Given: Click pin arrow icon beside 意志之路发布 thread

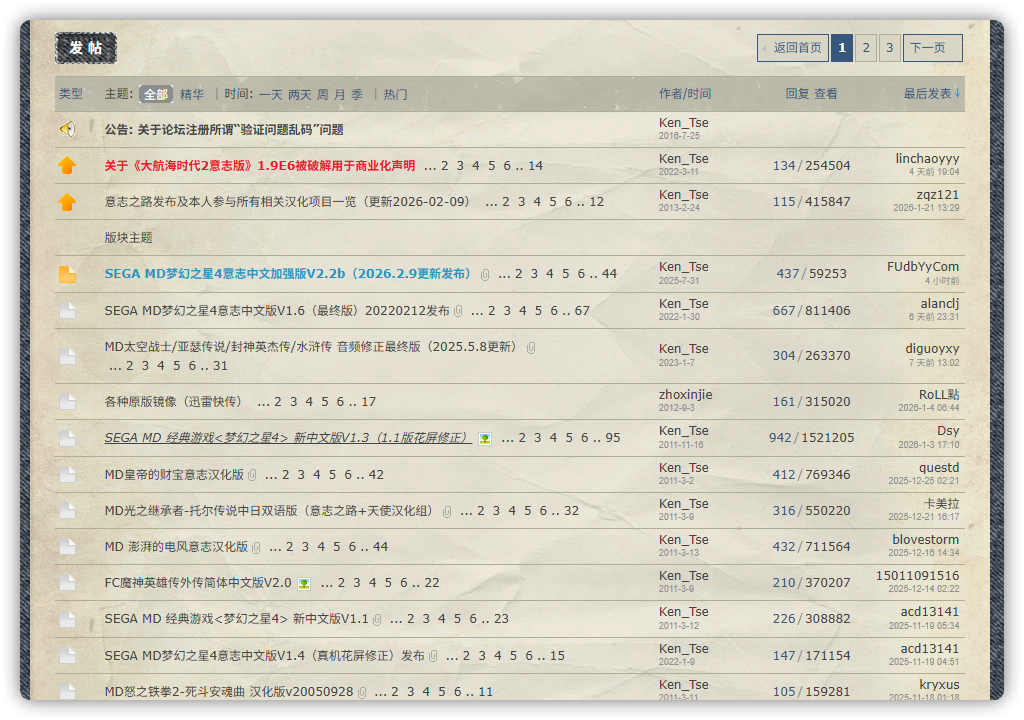Looking at the screenshot, I should pos(67,202).
